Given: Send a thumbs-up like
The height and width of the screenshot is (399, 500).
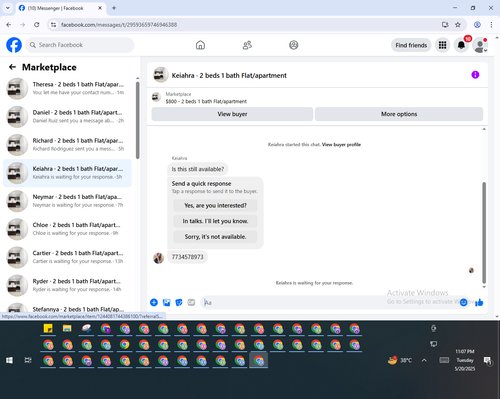Looking at the screenshot, I should [479, 302].
